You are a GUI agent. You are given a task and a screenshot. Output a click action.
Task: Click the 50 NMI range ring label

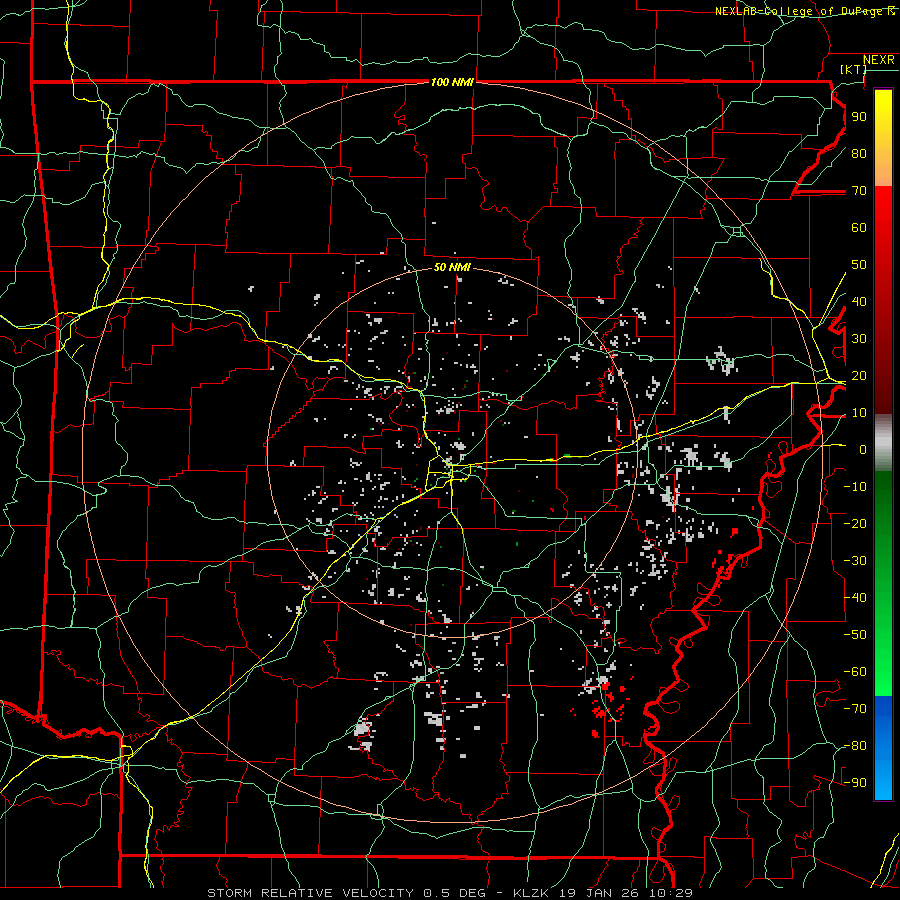pyautogui.click(x=452, y=267)
